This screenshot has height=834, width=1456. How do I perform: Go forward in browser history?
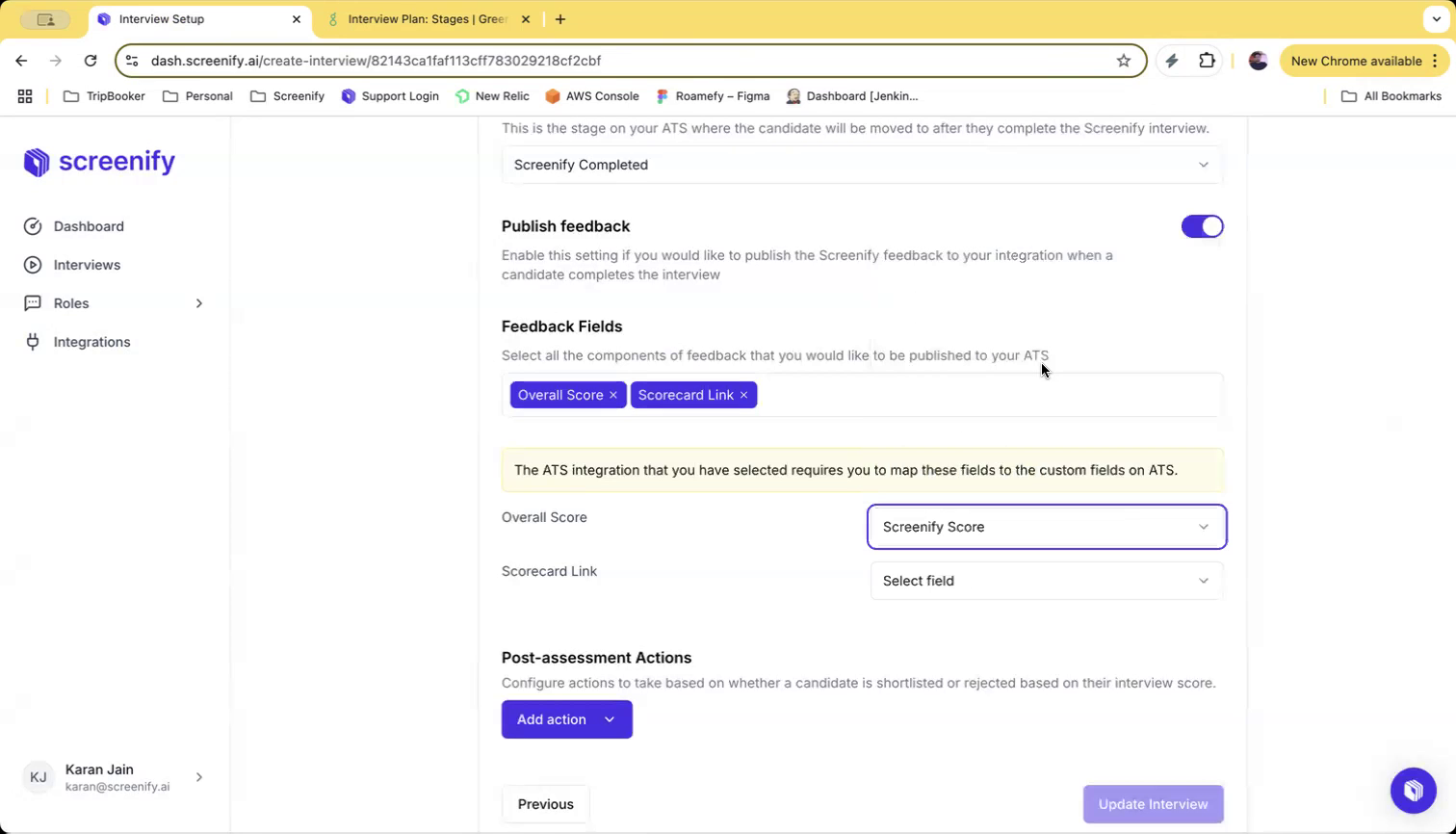pos(56,61)
